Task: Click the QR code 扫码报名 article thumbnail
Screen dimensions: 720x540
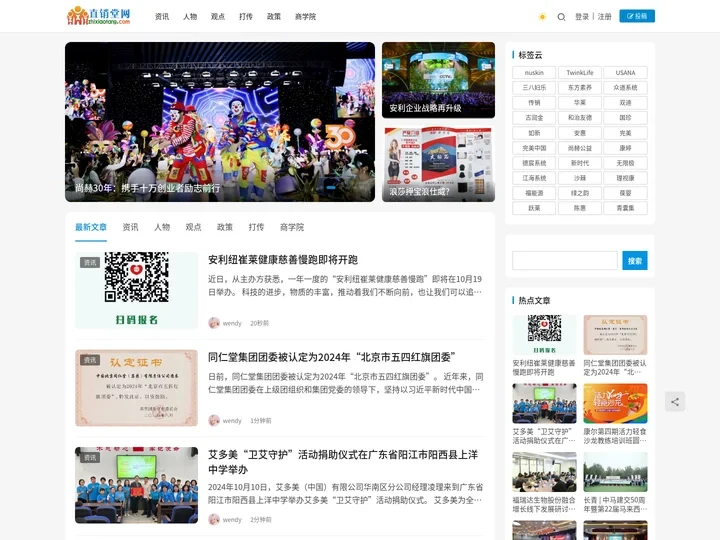Action: click(136, 290)
